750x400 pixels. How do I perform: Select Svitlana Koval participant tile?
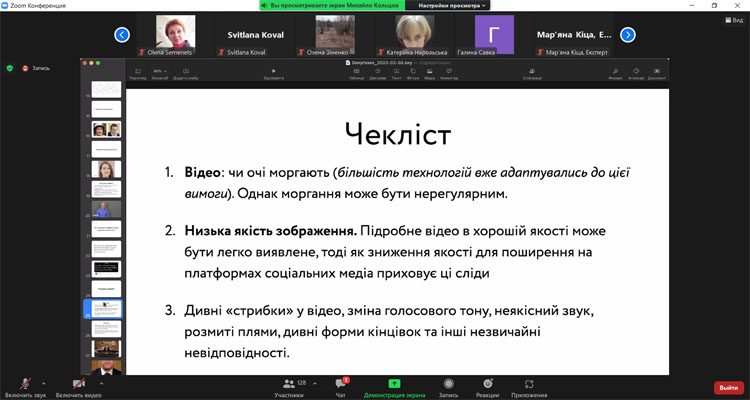(255, 35)
